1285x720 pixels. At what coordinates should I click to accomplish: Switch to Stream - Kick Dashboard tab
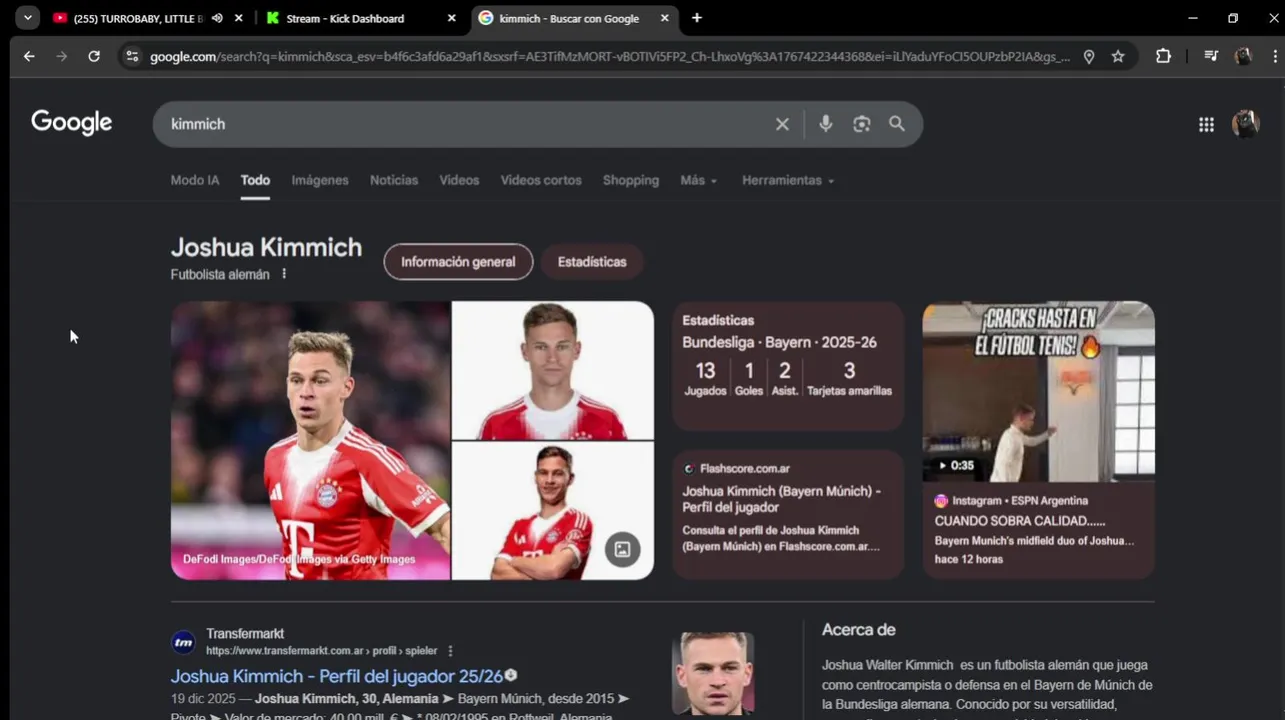[x=345, y=18]
